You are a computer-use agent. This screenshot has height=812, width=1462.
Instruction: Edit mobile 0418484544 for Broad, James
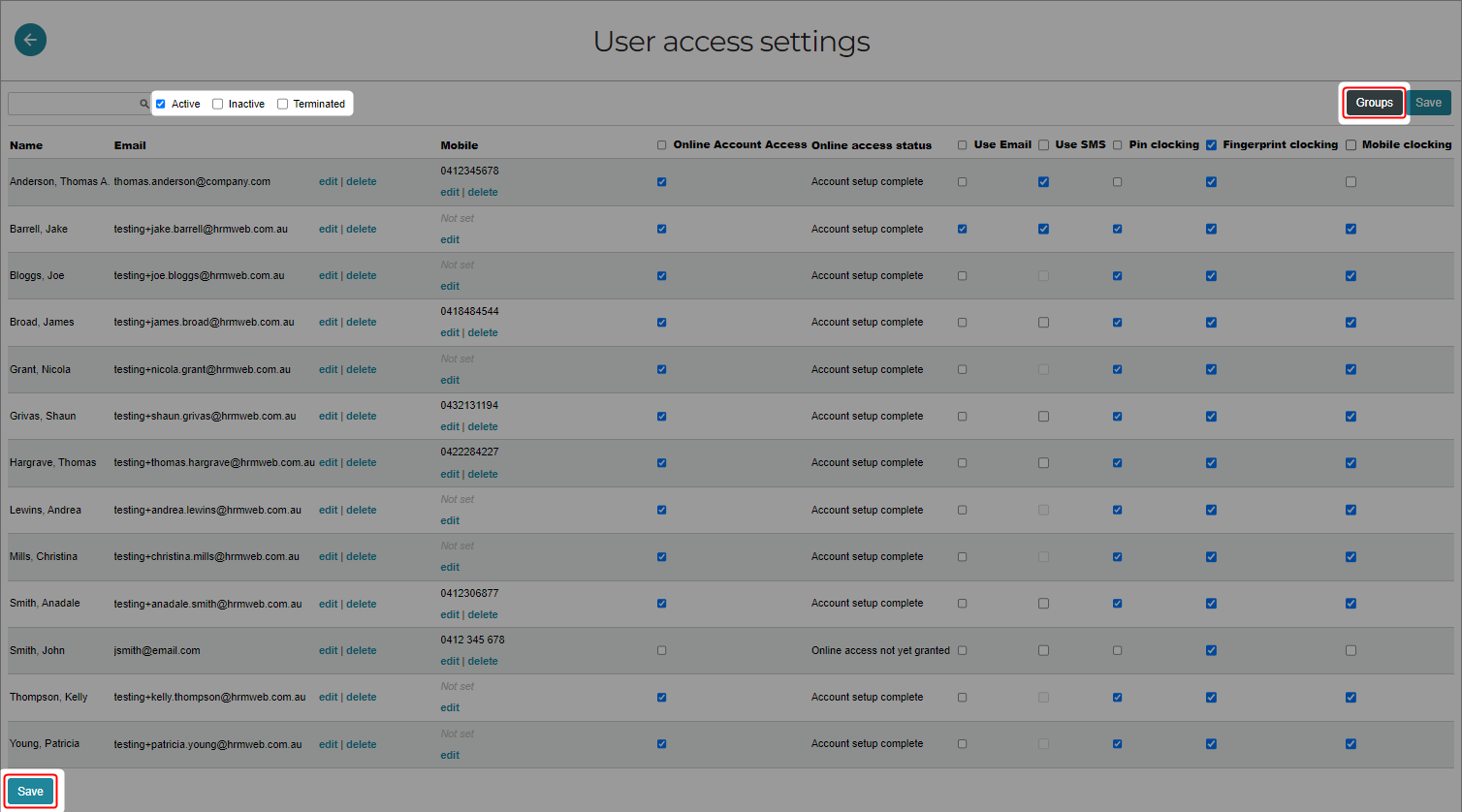[450, 333]
